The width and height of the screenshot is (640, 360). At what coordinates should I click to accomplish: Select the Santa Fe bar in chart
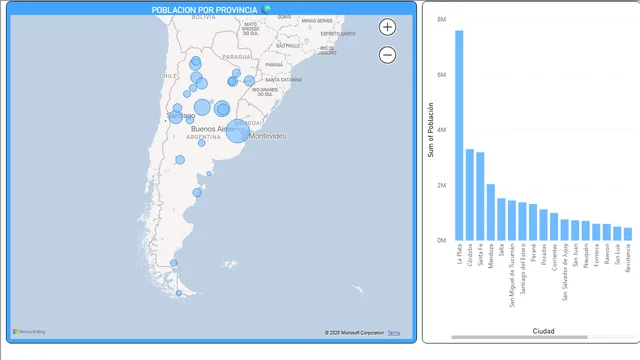coord(480,196)
